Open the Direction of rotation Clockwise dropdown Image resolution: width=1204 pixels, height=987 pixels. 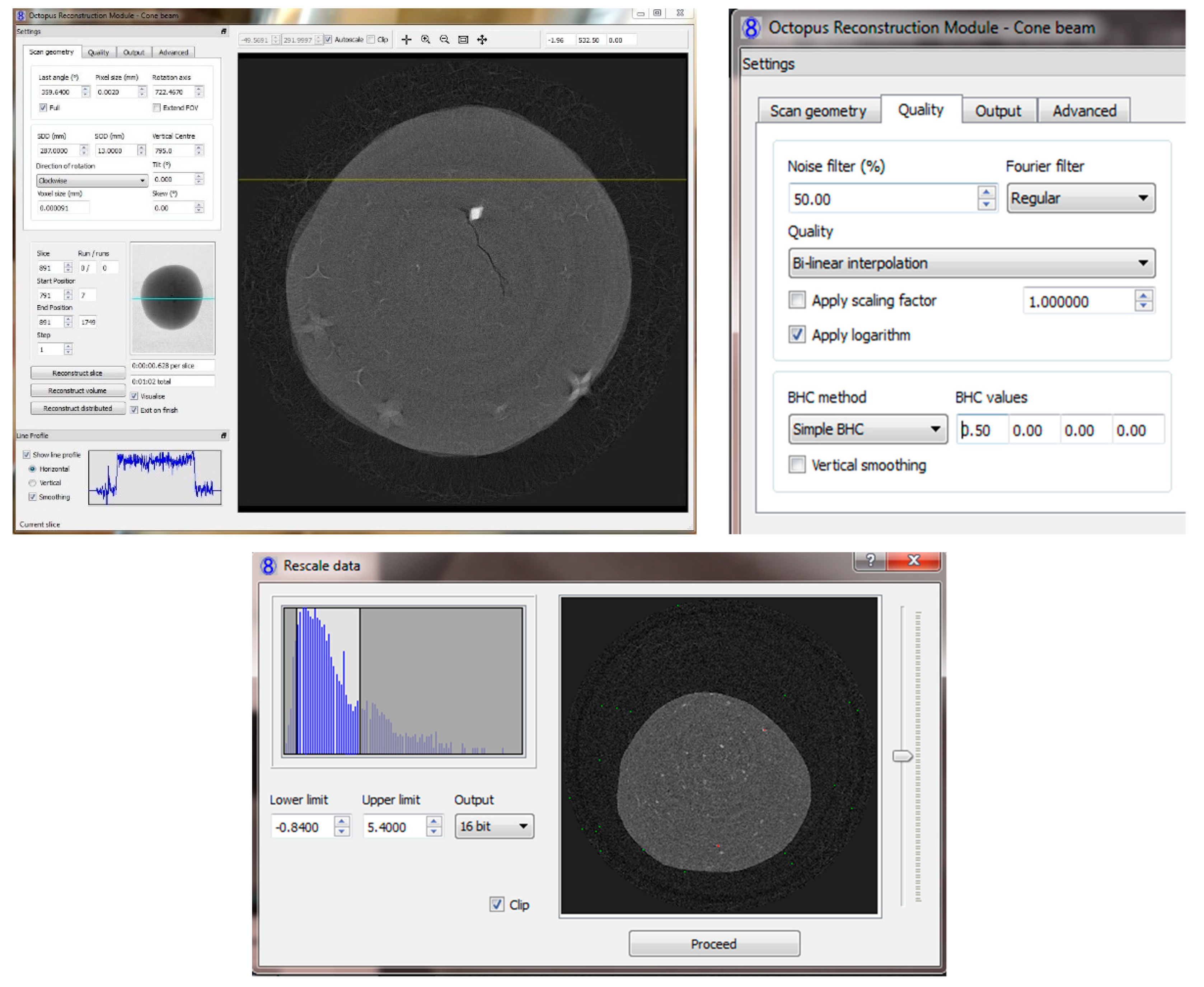[x=92, y=180]
